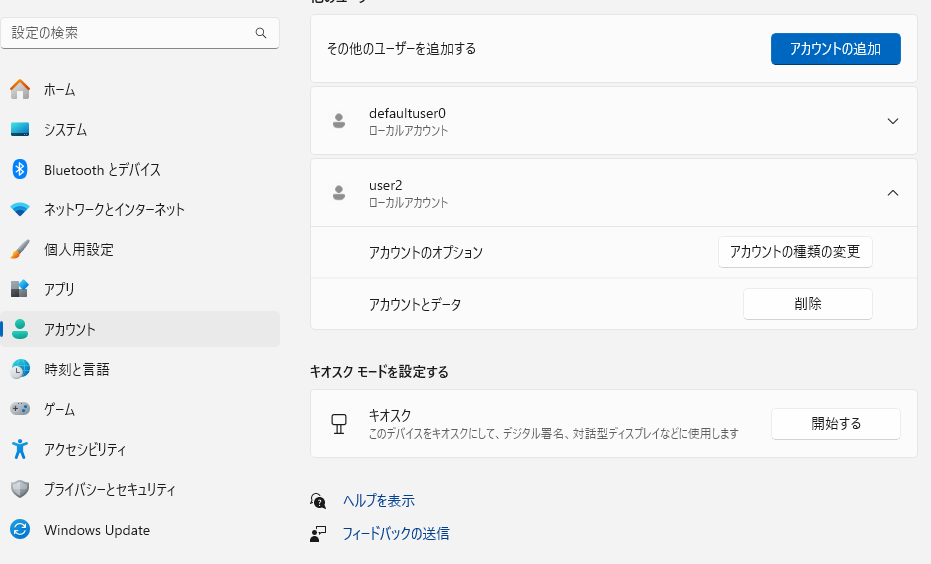The width and height of the screenshot is (931, 564).
Task: Expand the defaultuser0 account entry
Action: pyautogui.click(x=893, y=121)
